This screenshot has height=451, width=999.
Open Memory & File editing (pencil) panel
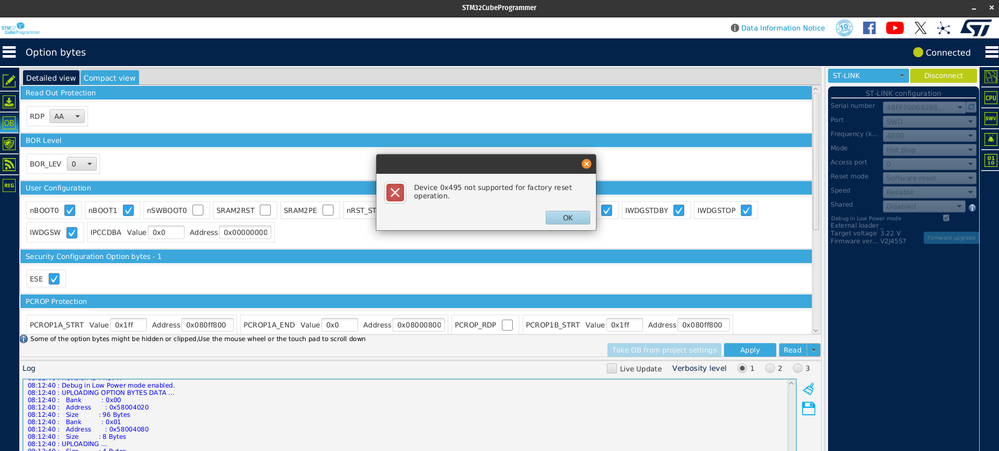[x=9, y=81]
